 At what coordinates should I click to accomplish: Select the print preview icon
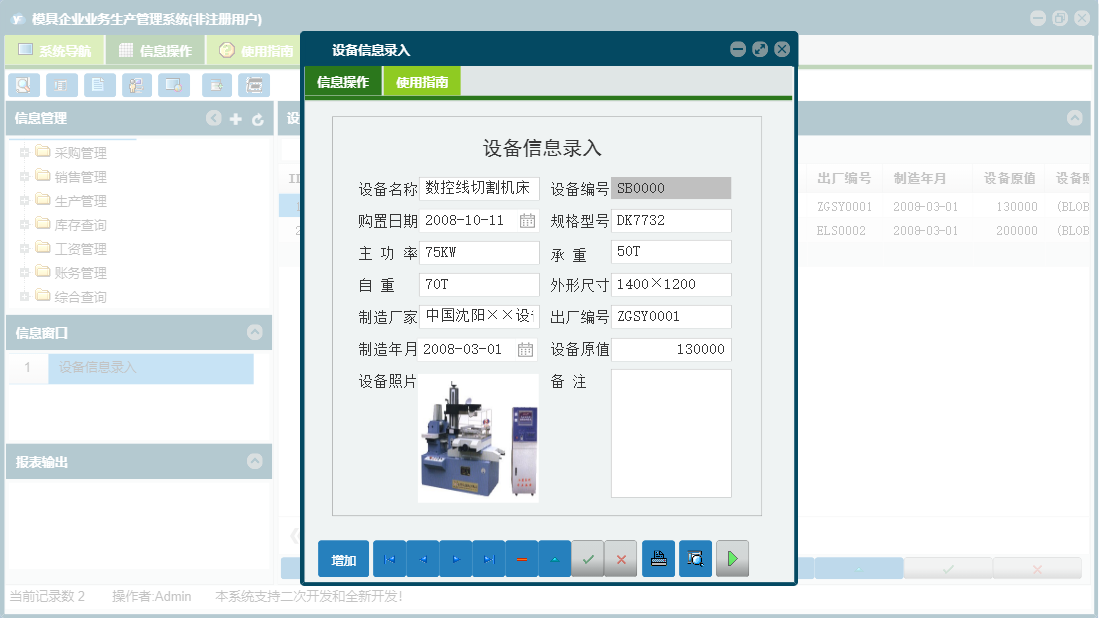coord(695,558)
